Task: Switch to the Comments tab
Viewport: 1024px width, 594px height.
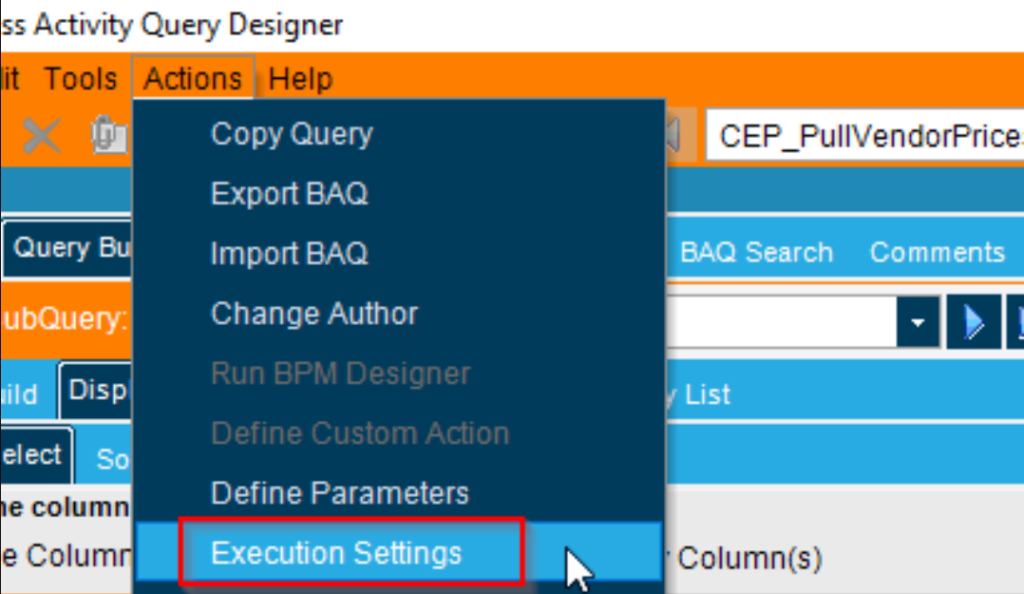Action: (936, 253)
